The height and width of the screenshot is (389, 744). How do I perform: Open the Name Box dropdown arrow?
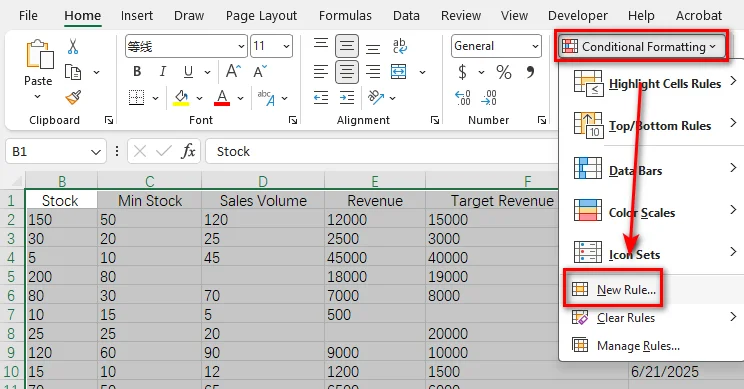(x=96, y=152)
